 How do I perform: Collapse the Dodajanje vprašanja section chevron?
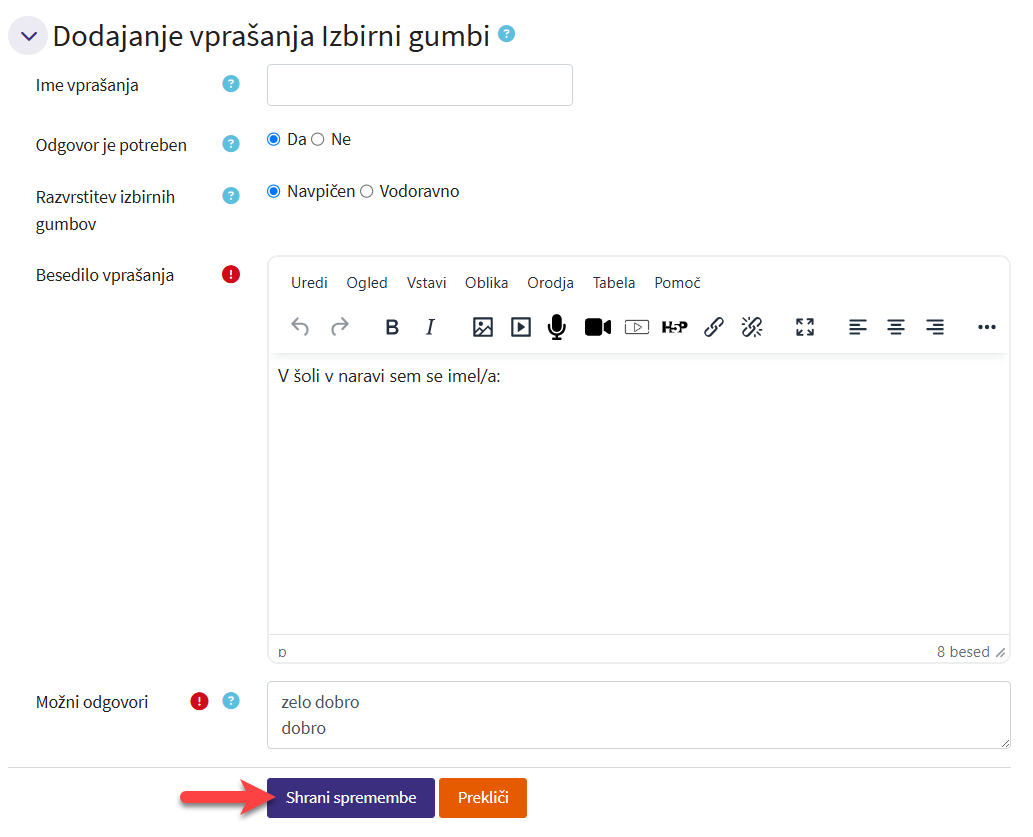click(28, 37)
